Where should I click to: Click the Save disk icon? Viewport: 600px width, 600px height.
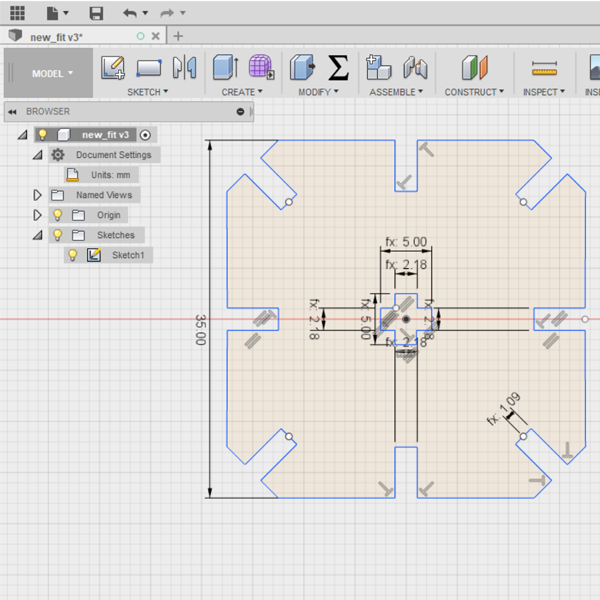pyautogui.click(x=96, y=13)
